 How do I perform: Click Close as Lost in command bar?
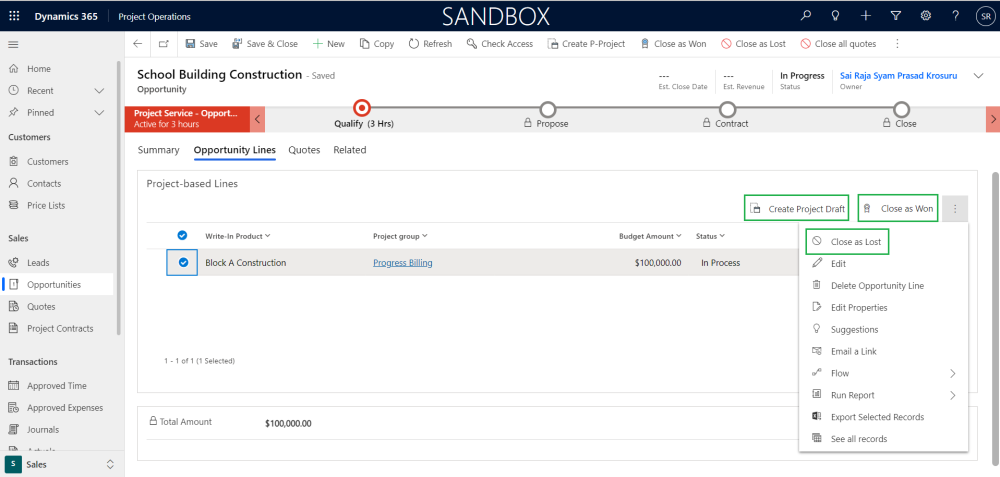(753, 44)
